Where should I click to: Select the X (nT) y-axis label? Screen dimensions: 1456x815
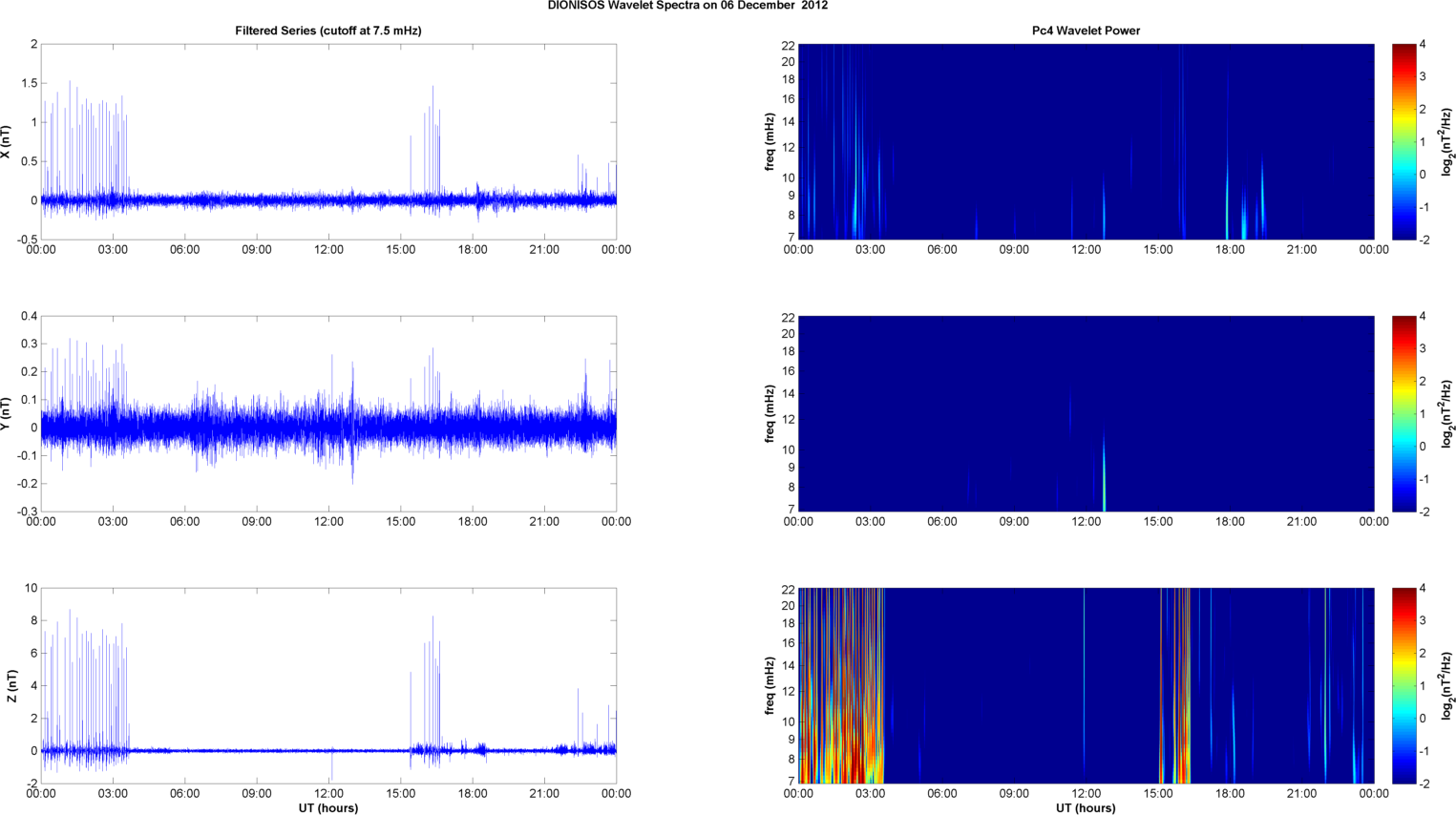coord(7,141)
